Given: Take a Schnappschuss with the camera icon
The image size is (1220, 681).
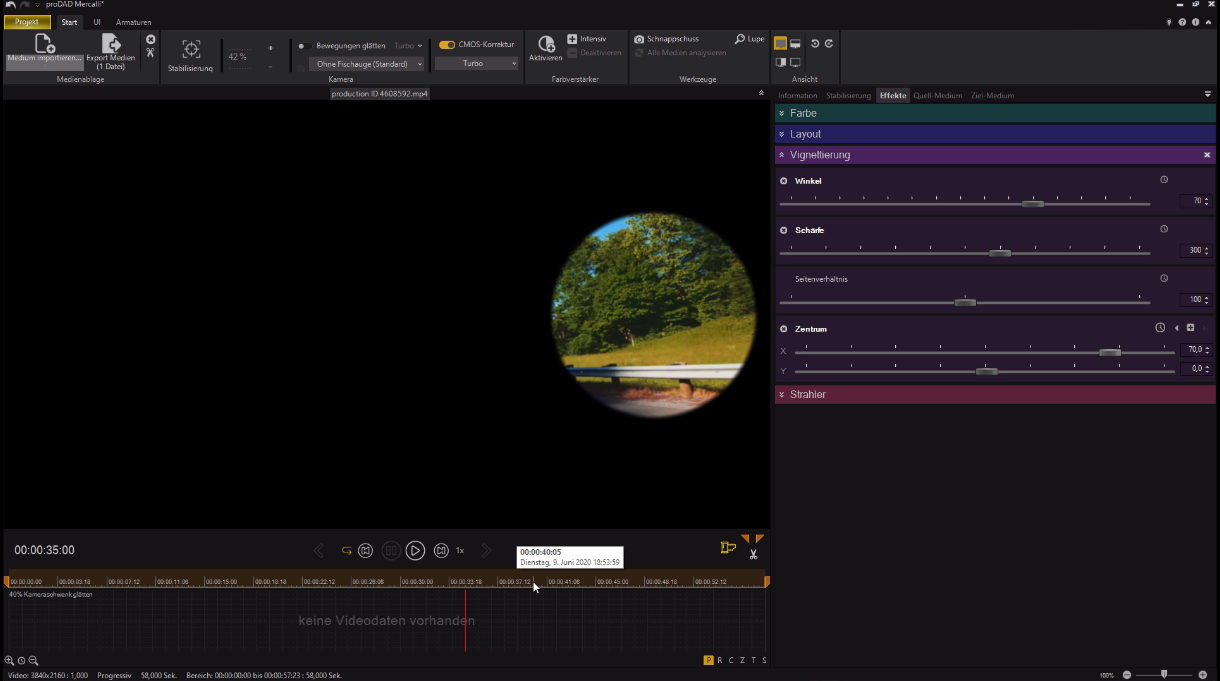Looking at the screenshot, I should tap(639, 39).
